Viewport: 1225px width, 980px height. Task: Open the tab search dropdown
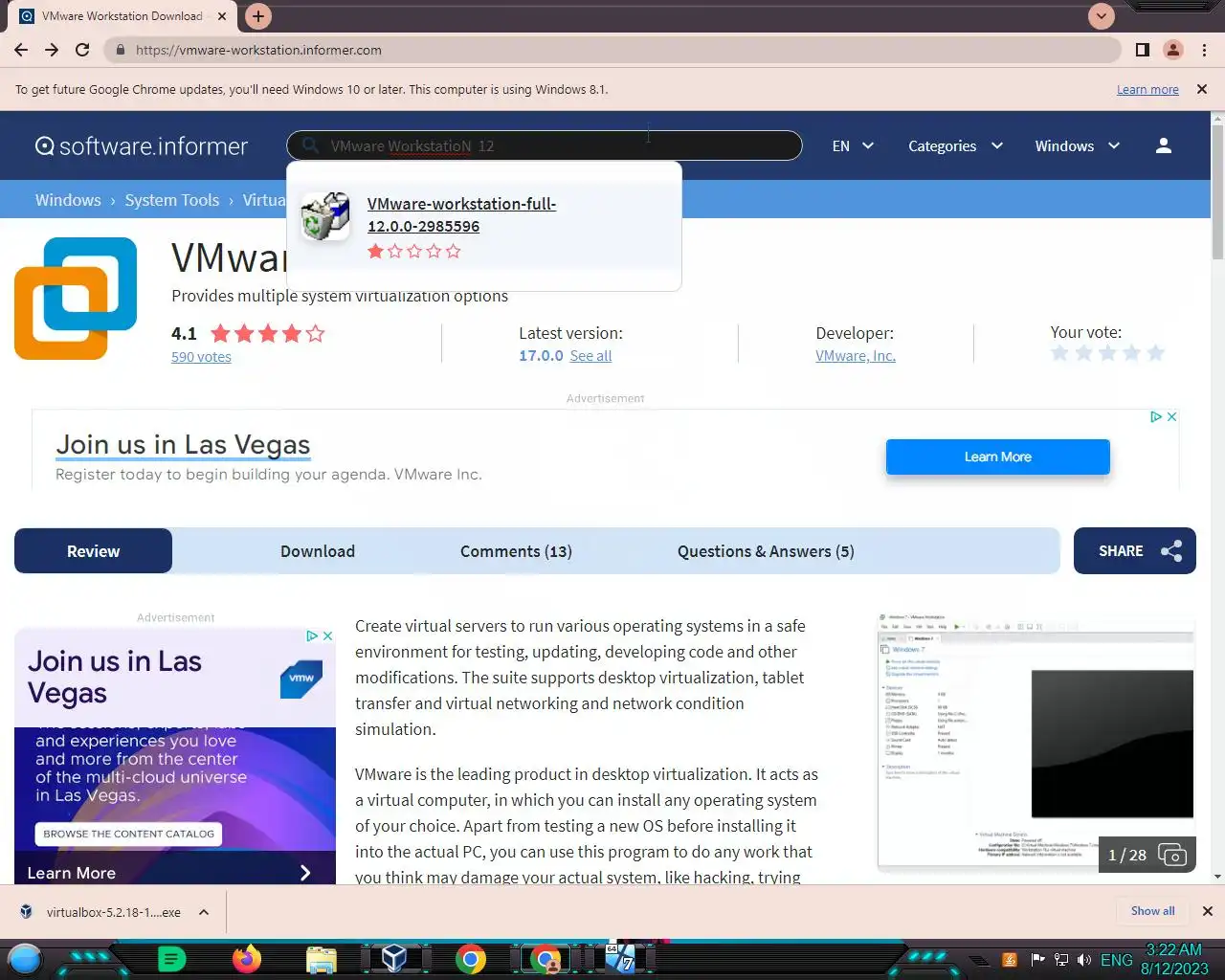1102,16
